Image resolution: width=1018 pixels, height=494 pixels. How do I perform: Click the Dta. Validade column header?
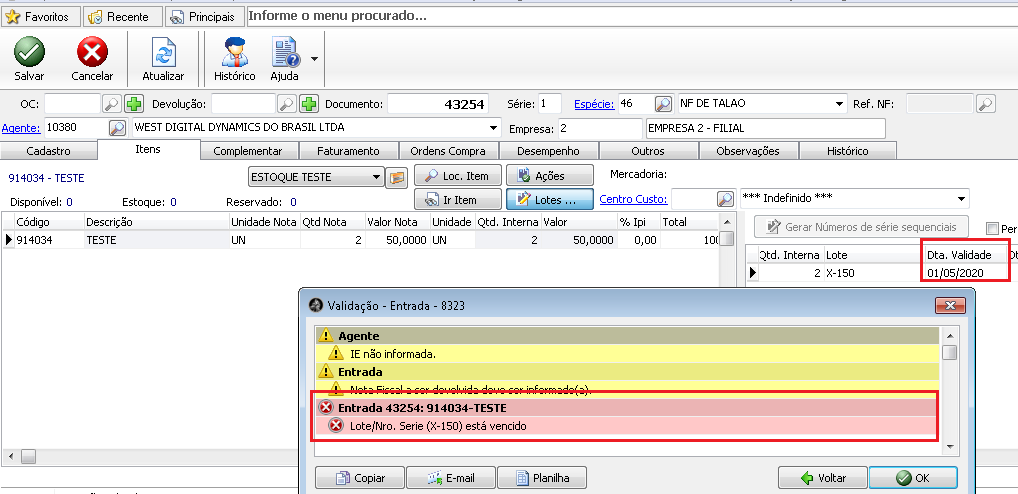point(966,255)
